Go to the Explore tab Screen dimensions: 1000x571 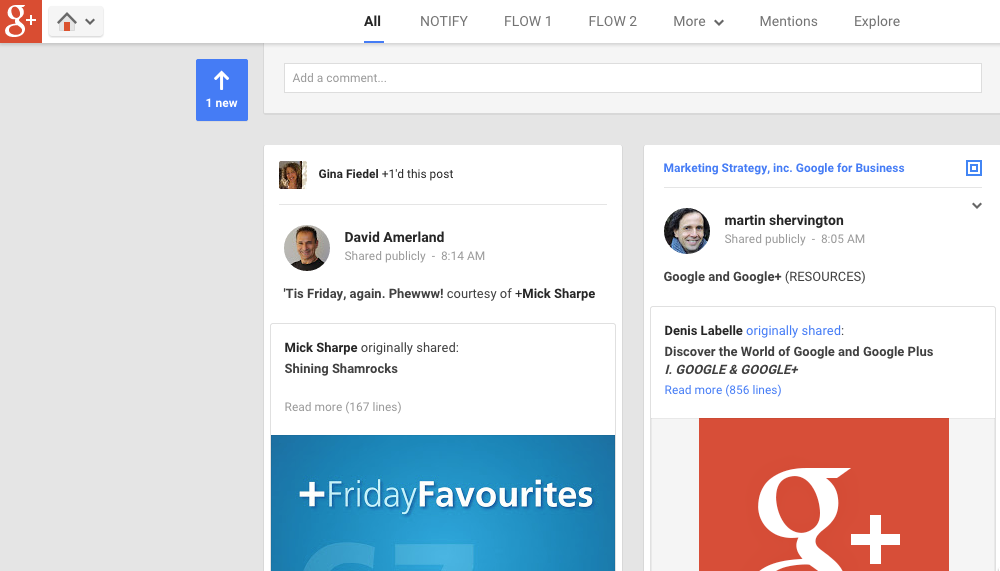pos(877,22)
